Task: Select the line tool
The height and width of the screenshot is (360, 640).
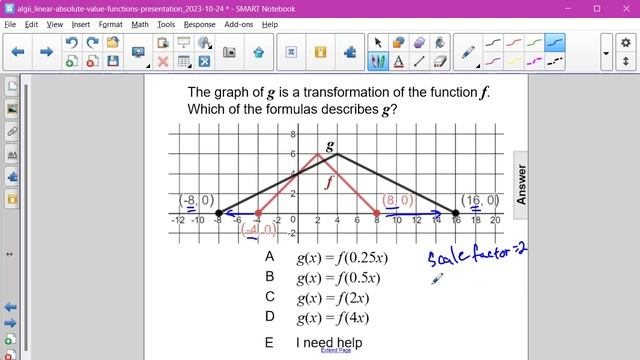Action: pyautogui.click(x=419, y=62)
